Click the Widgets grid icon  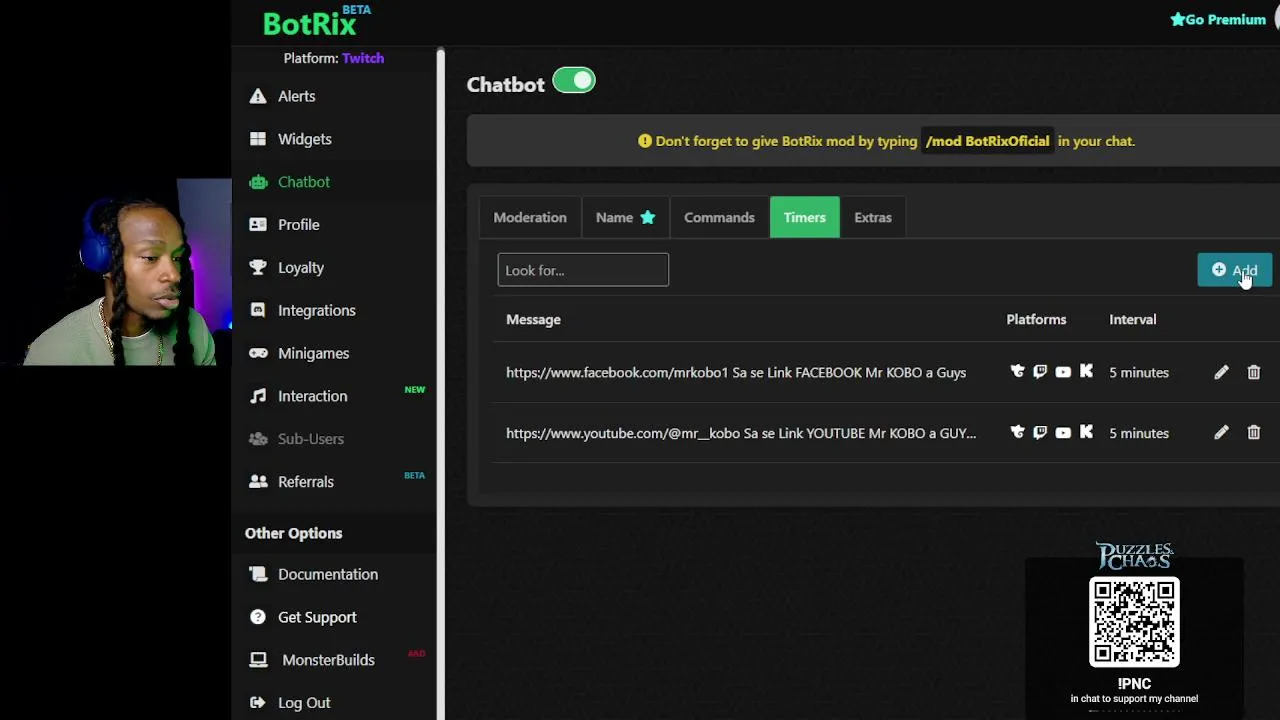(258, 139)
